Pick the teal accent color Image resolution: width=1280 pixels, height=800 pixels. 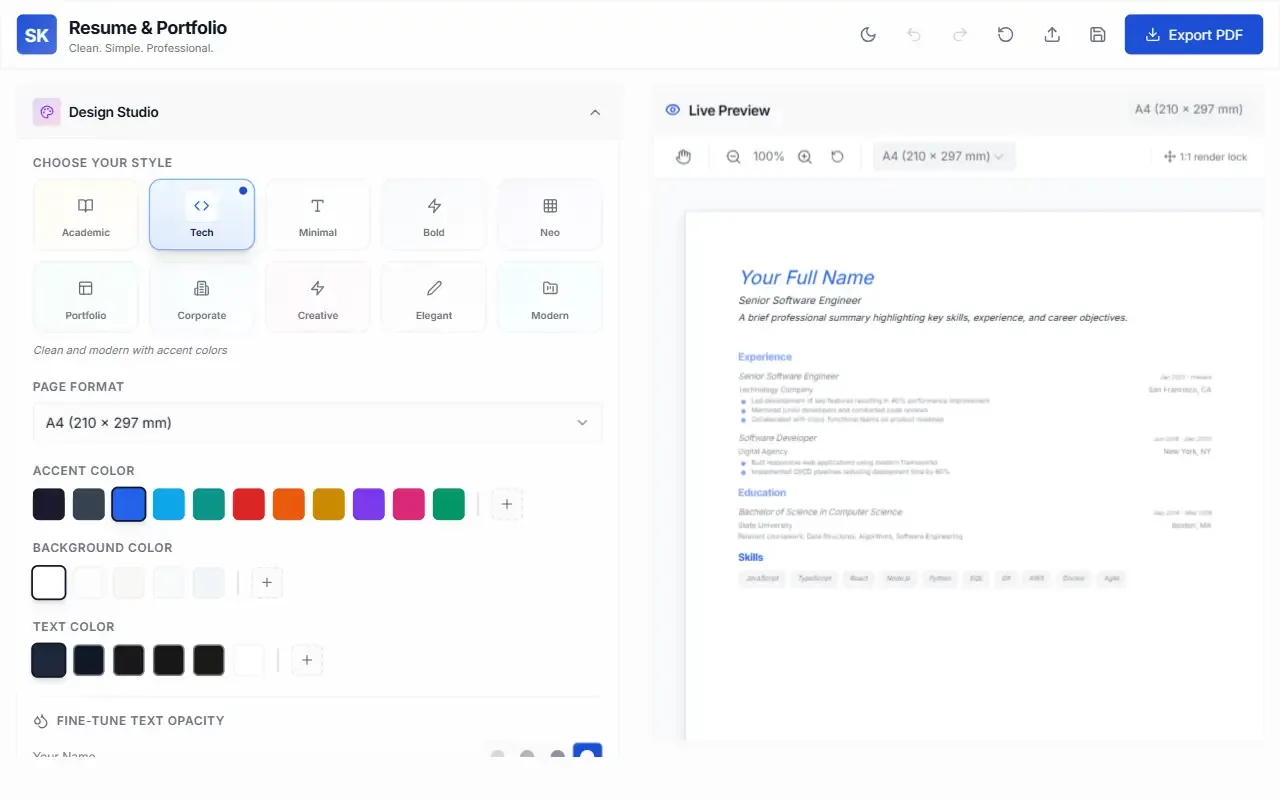pos(209,504)
